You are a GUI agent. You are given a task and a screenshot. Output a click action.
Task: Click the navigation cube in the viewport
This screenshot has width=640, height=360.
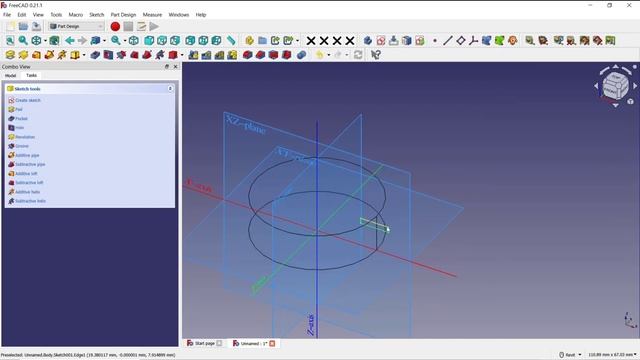point(616,86)
